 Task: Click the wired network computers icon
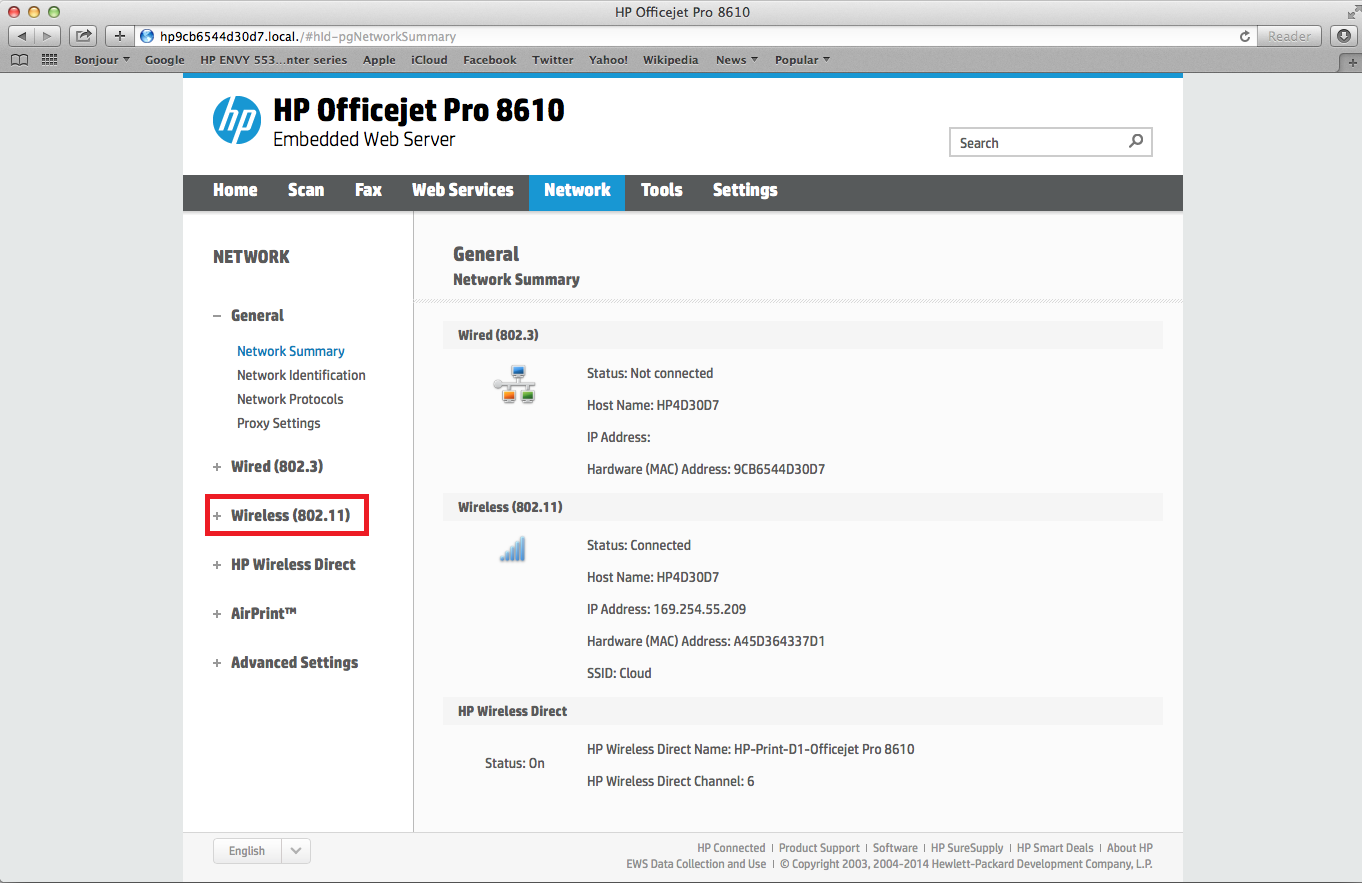tap(515, 384)
